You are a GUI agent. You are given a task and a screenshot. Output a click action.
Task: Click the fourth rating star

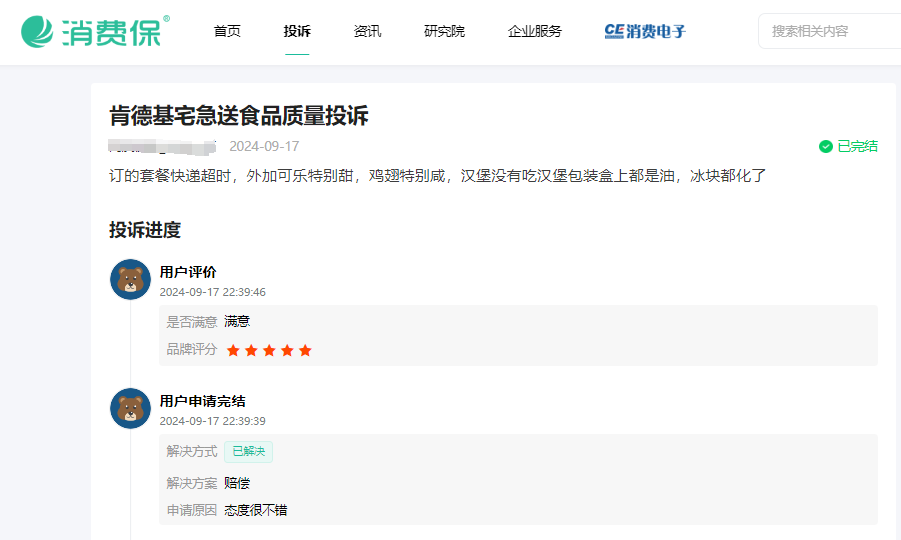287,350
